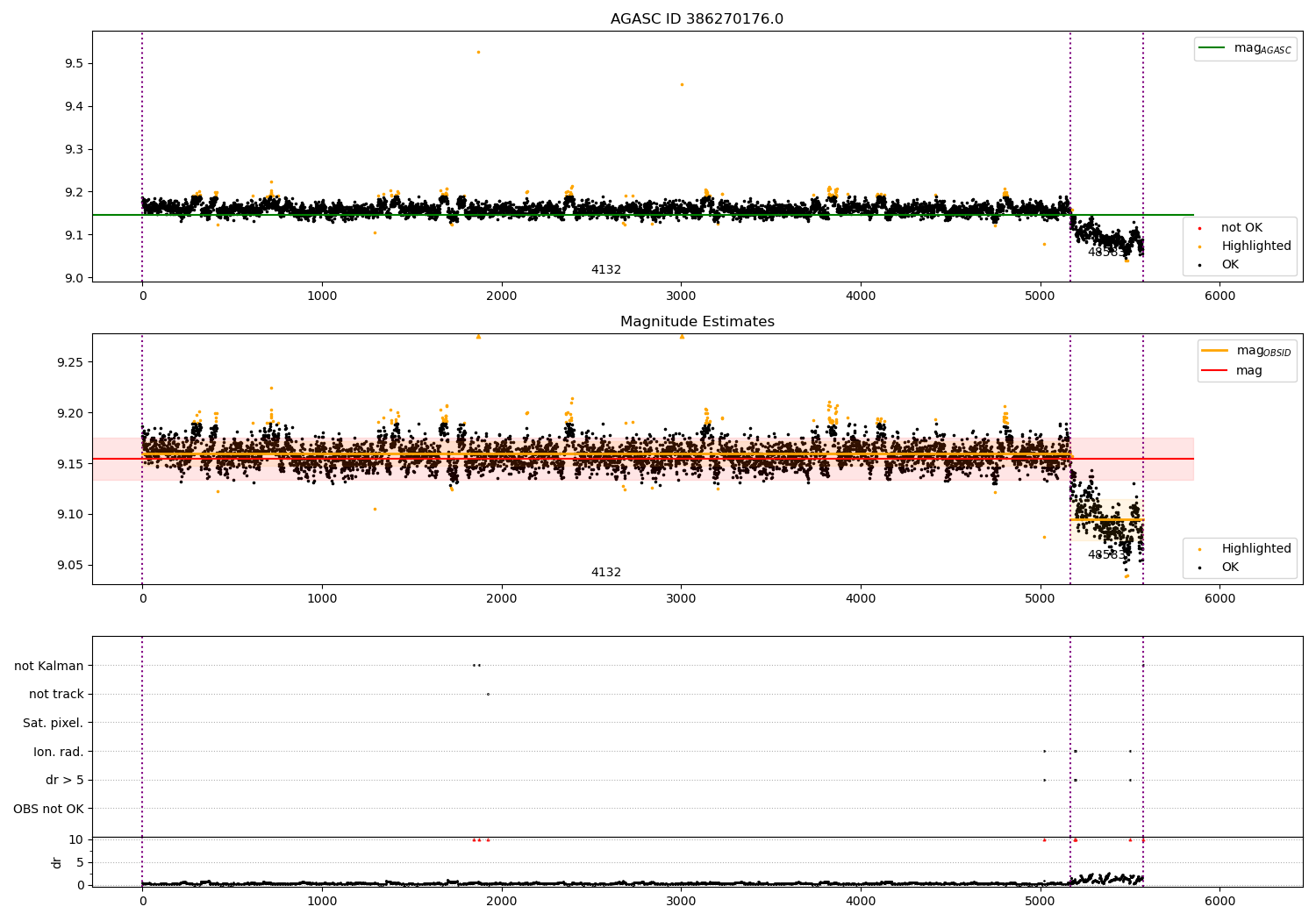1316x921 pixels.
Task: Click the red line sample beside 'mag' legend
Action: click(x=1215, y=371)
